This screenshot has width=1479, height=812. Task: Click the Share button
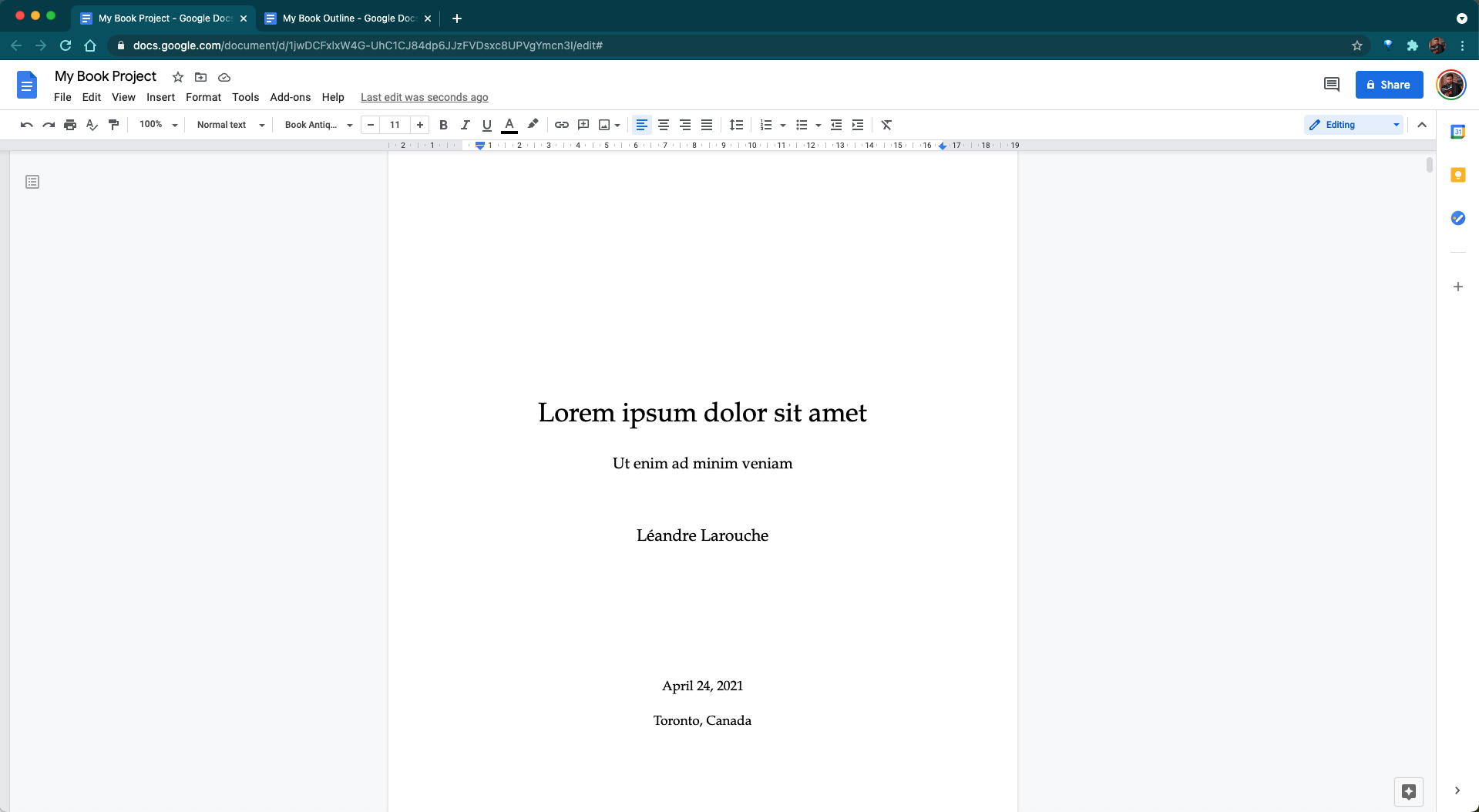click(1389, 85)
